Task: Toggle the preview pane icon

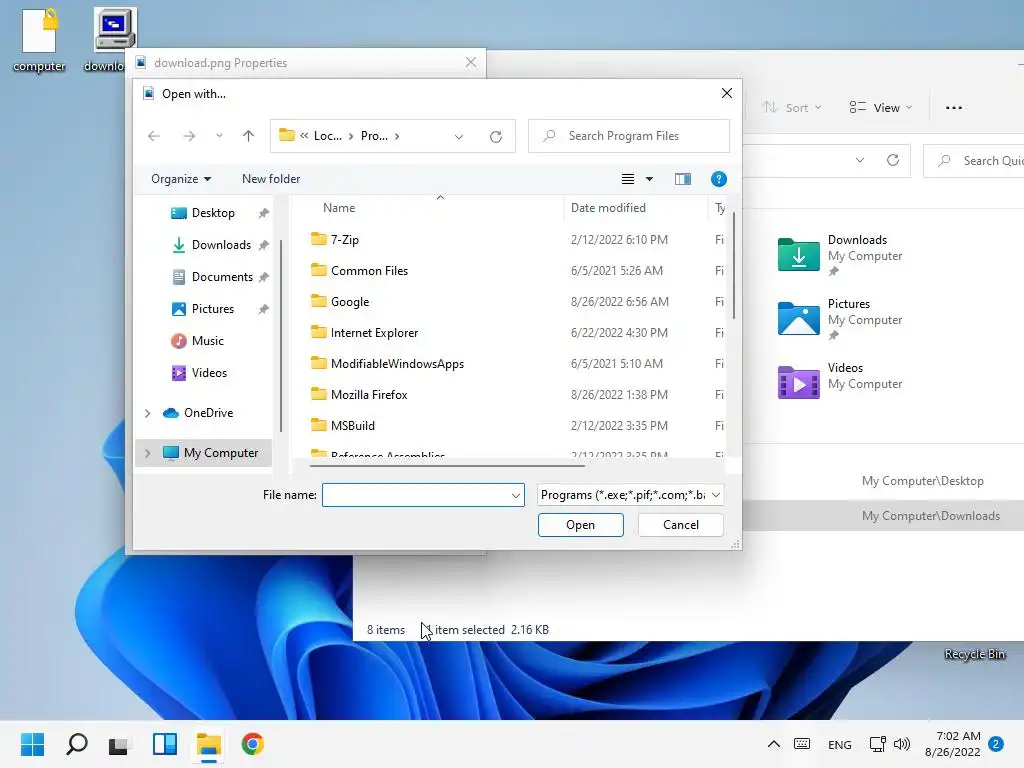Action: (x=682, y=179)
